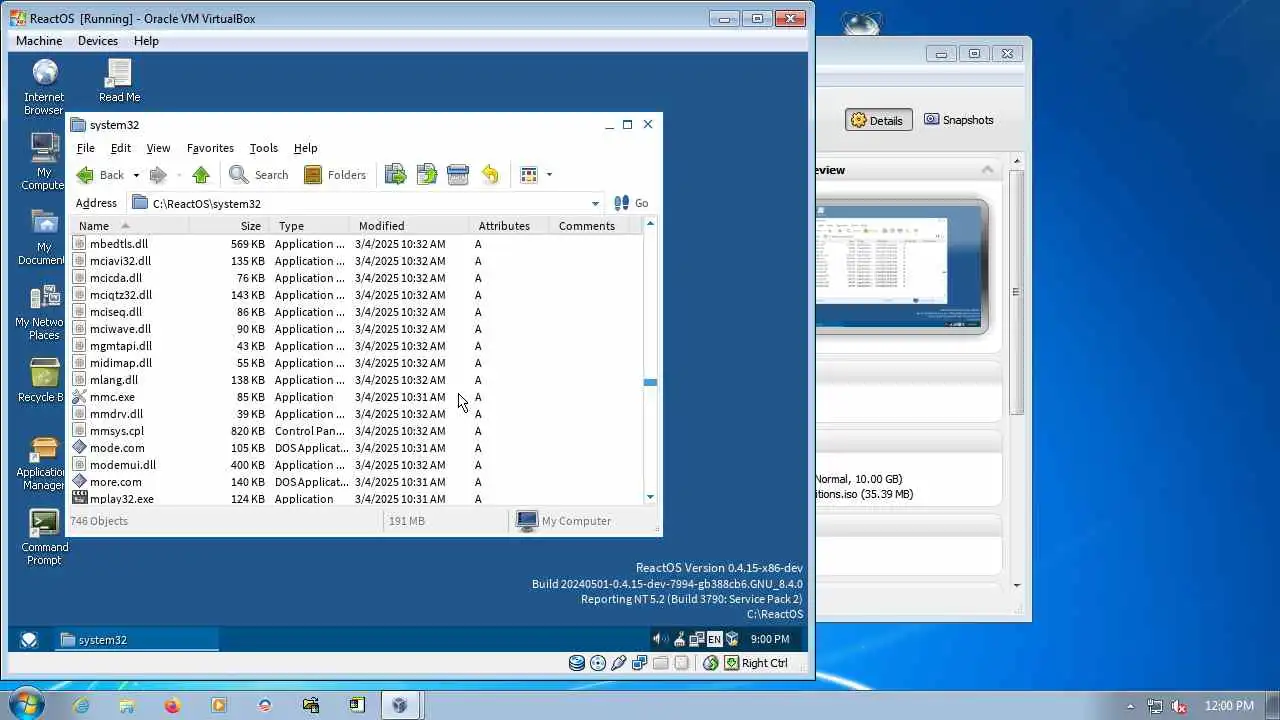
Task: Open the Read Me desktop icon
Action: point(119,81)
